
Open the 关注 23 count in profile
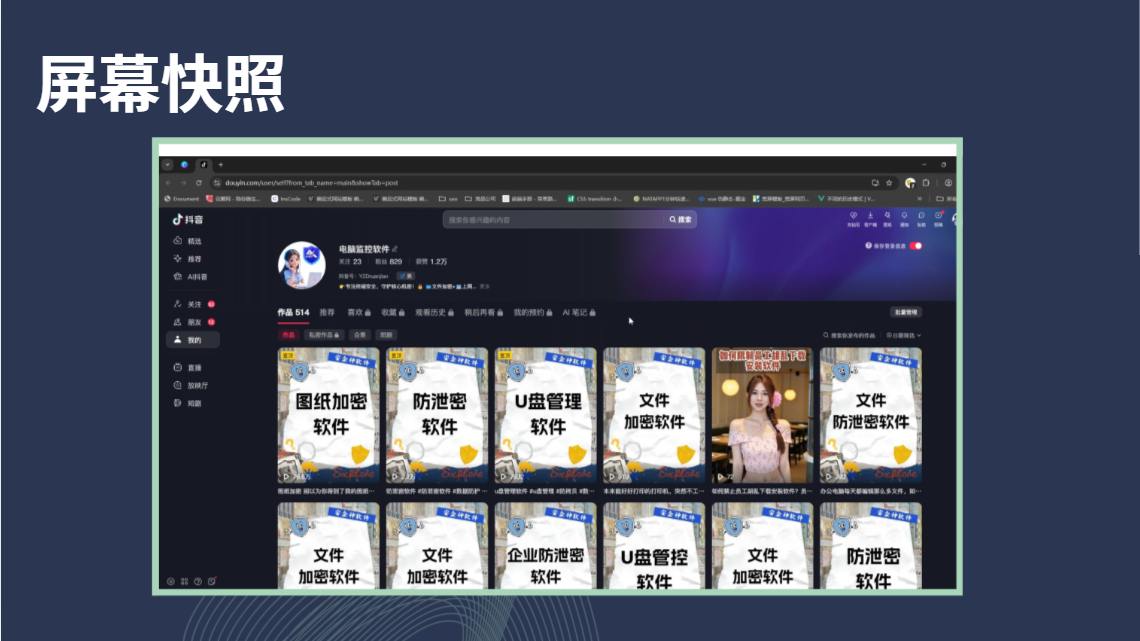(x=350, y=262)
